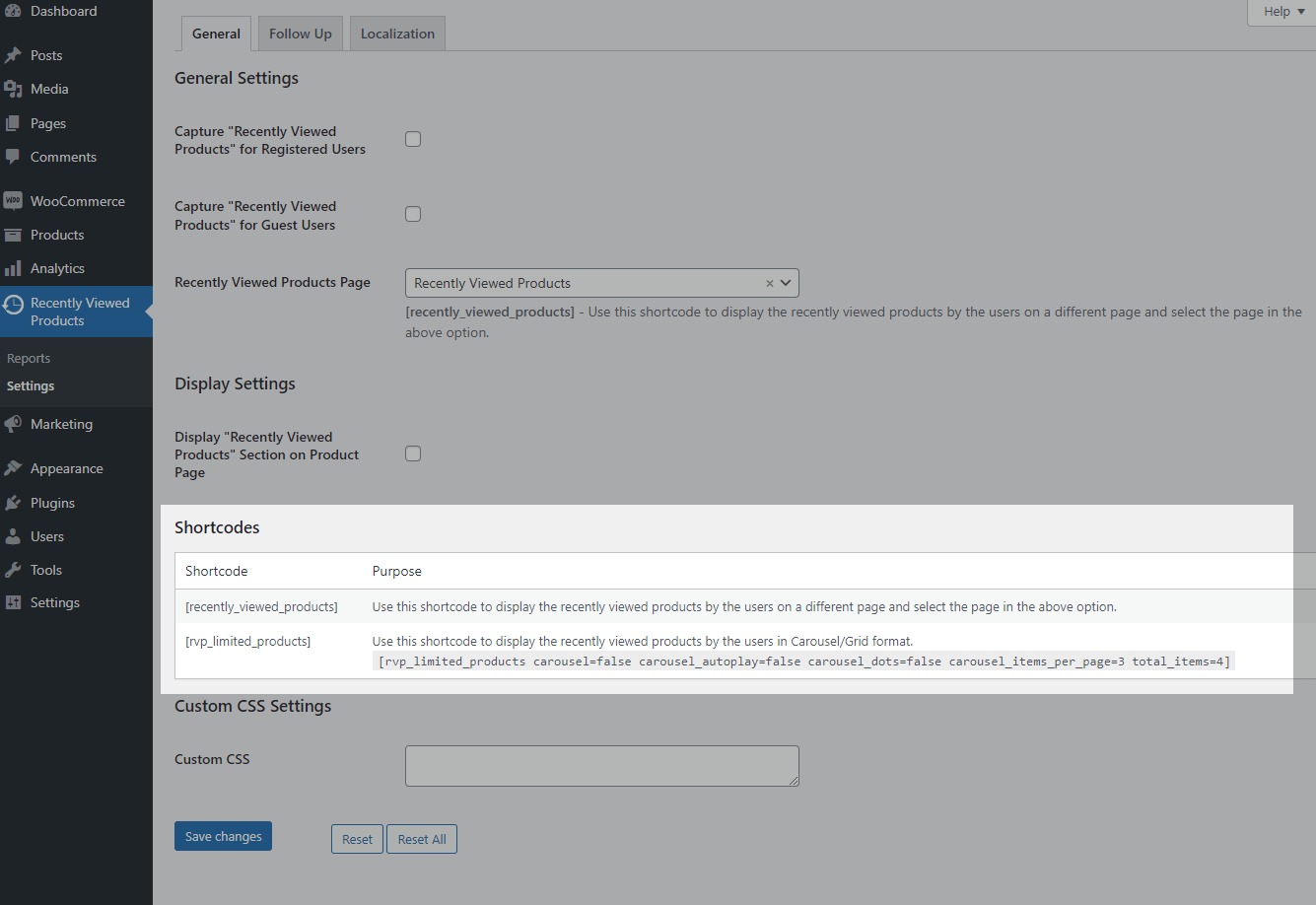Open the Help dropdown at top right
Image resolution: width=1316 pixels, height=905 pixels.
click(1281, 11)
